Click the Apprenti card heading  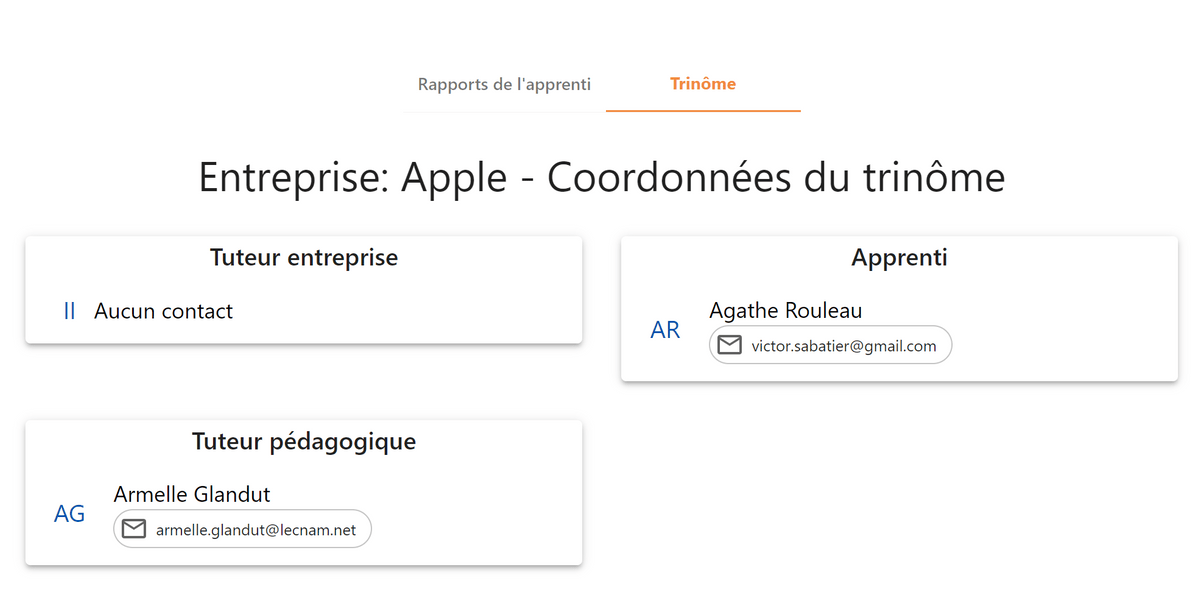pyautogui.click(x=900, y=257)
